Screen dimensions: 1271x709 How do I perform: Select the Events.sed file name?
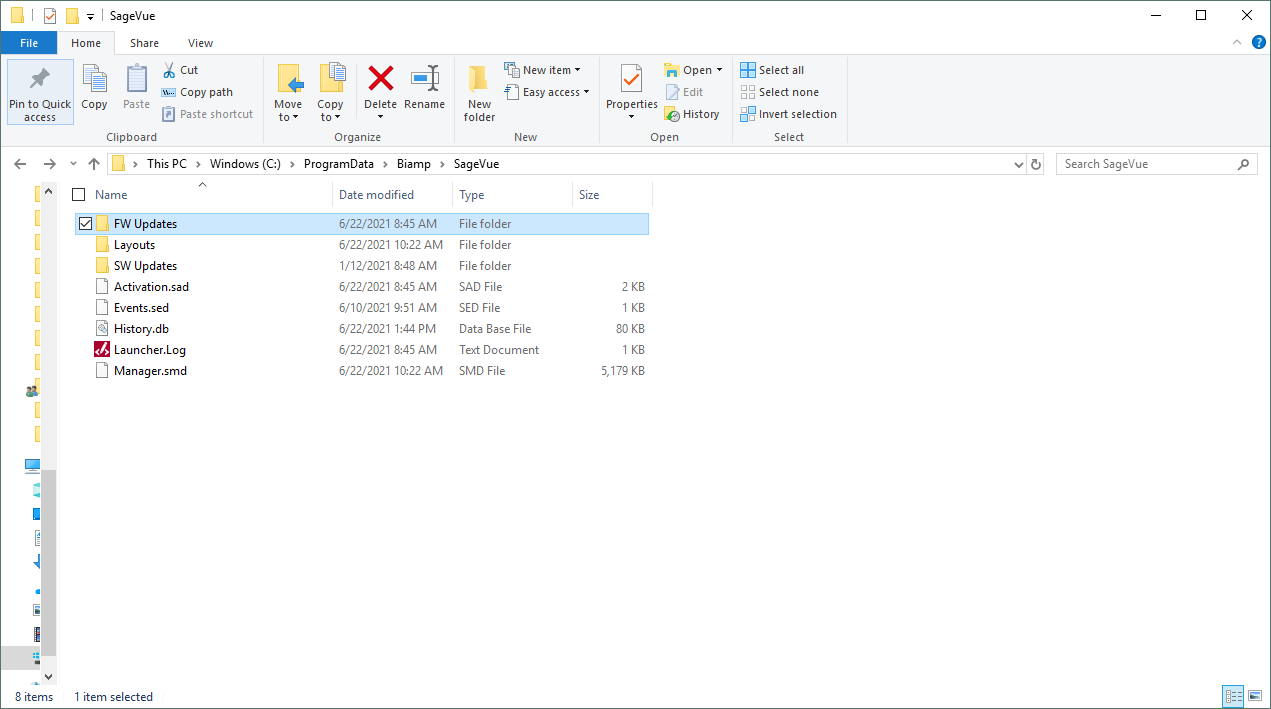(141, 308)
